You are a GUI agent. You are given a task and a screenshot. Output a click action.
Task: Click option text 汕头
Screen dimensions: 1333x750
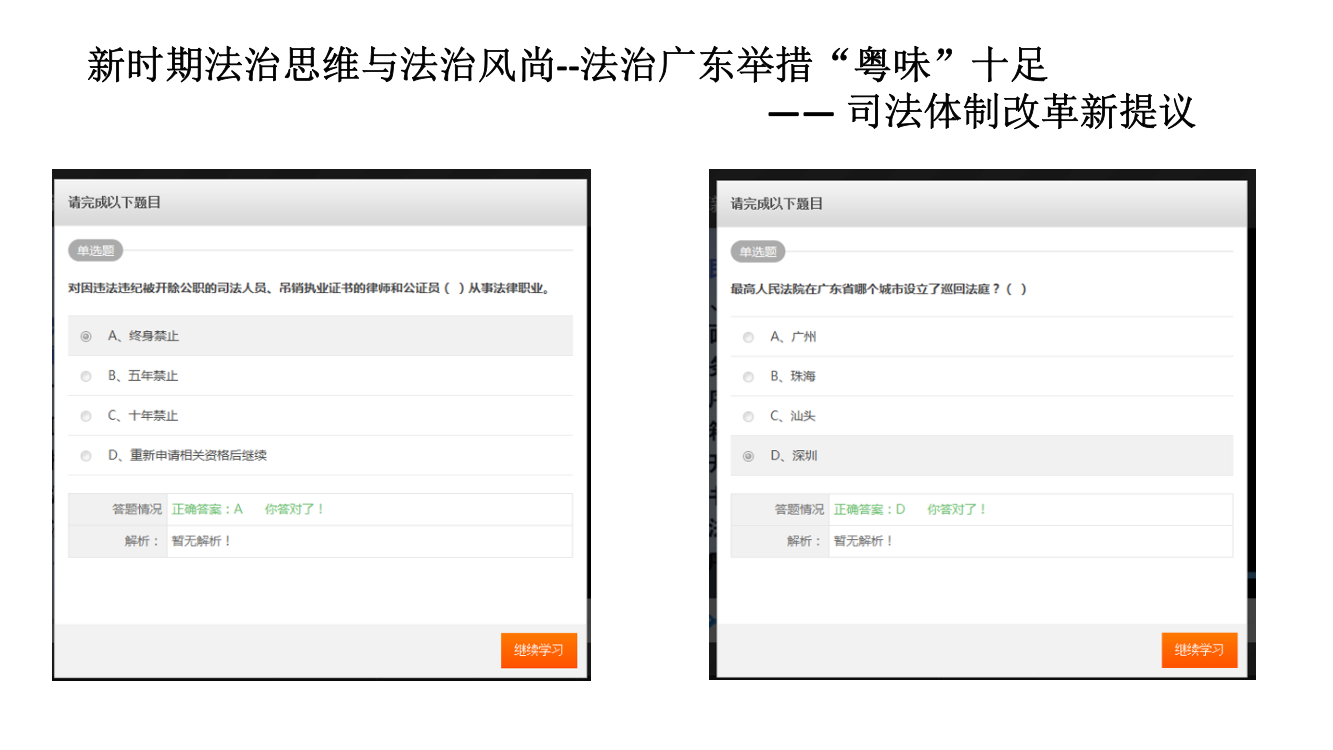(x=803, y=416)
